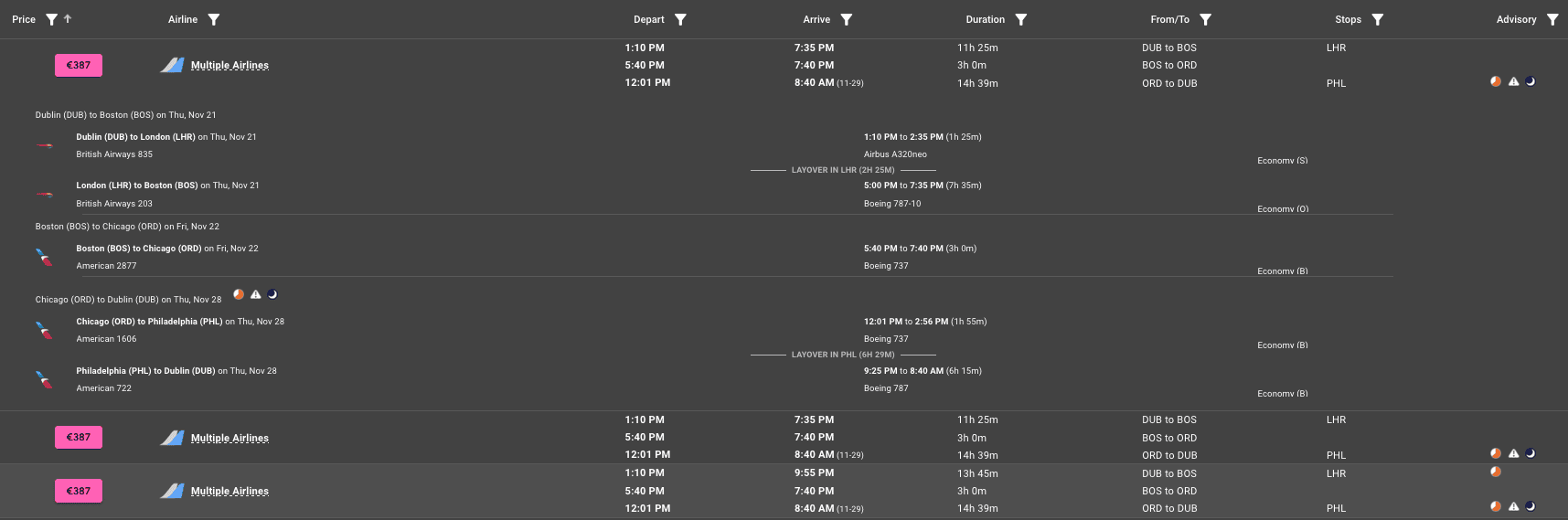1568x520 pixels.
Task: Open the Airline column filter
Action: pyautogui.click(x=213, y=19)
